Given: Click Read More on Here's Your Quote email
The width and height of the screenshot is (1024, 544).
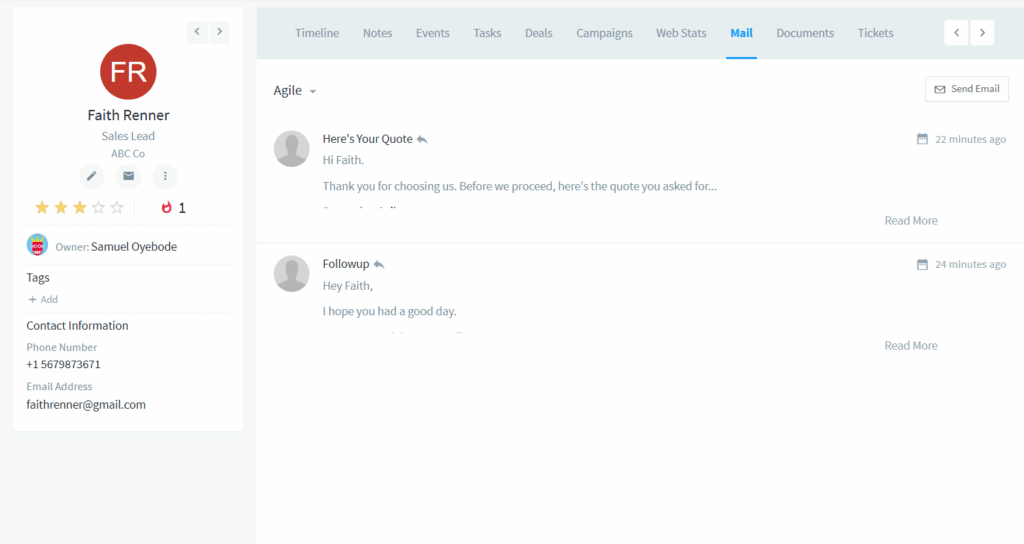Looking at the screenshot, I should [910, 220].
